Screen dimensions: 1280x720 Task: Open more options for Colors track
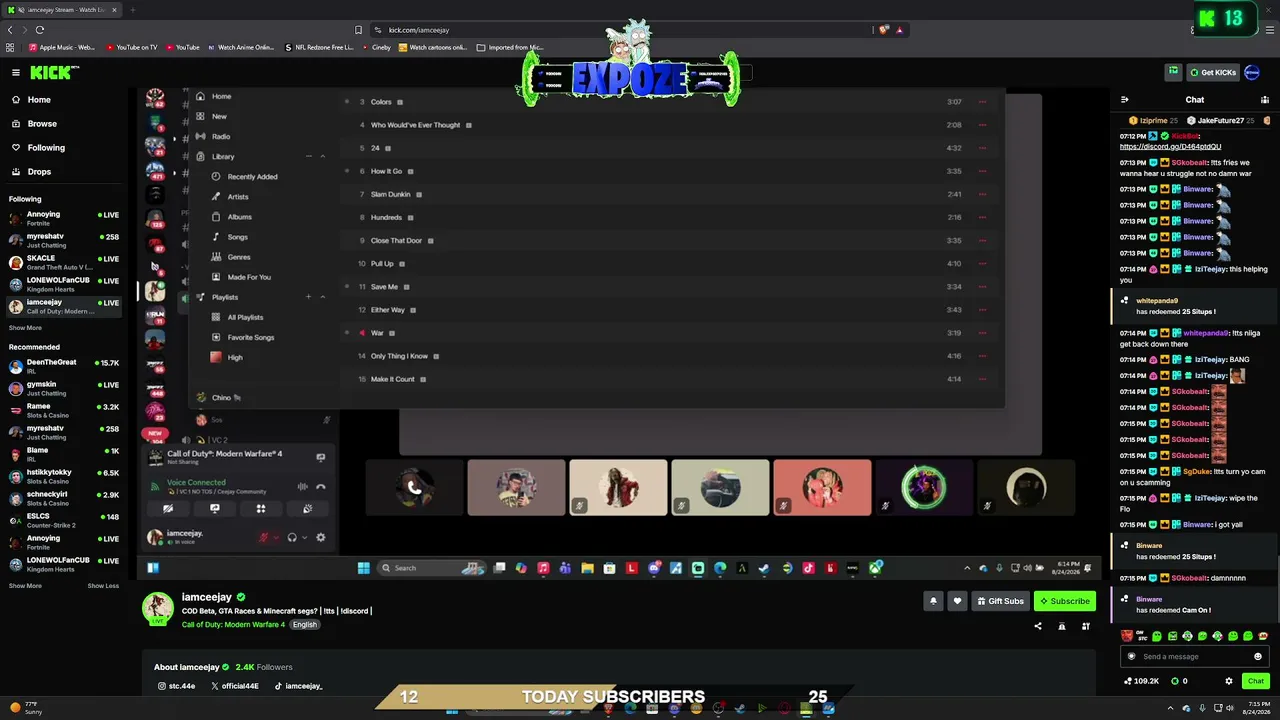click(982, 102)
